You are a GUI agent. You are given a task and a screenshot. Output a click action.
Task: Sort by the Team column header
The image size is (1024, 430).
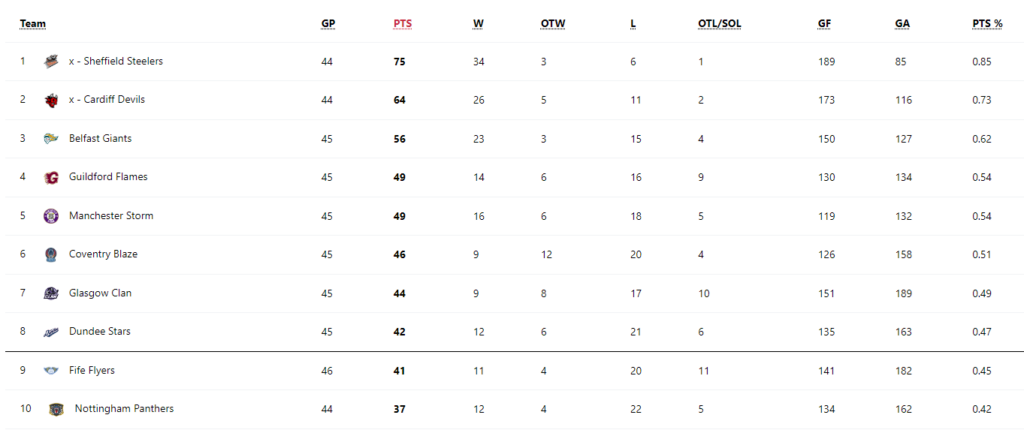pos(33,24)
